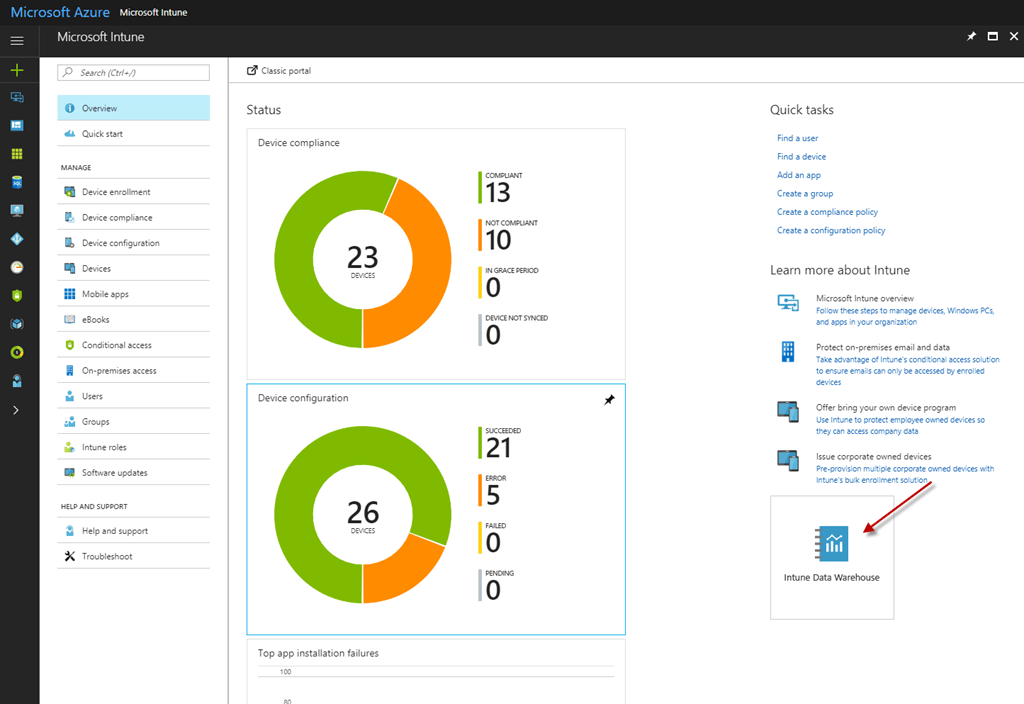The width and height of the screenshot is (1024, 704).
Task: Click Find a user link
Action: (797, 138)
